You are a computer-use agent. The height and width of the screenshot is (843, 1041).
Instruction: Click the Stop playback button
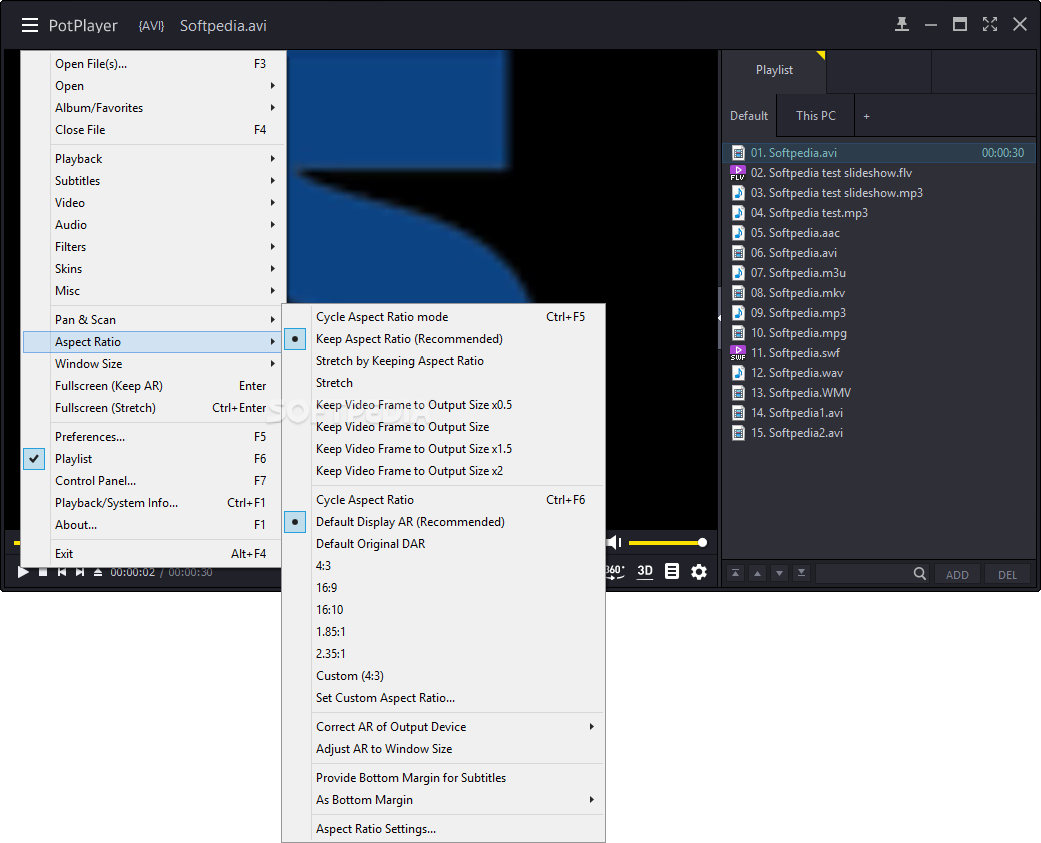pos(42,572)
